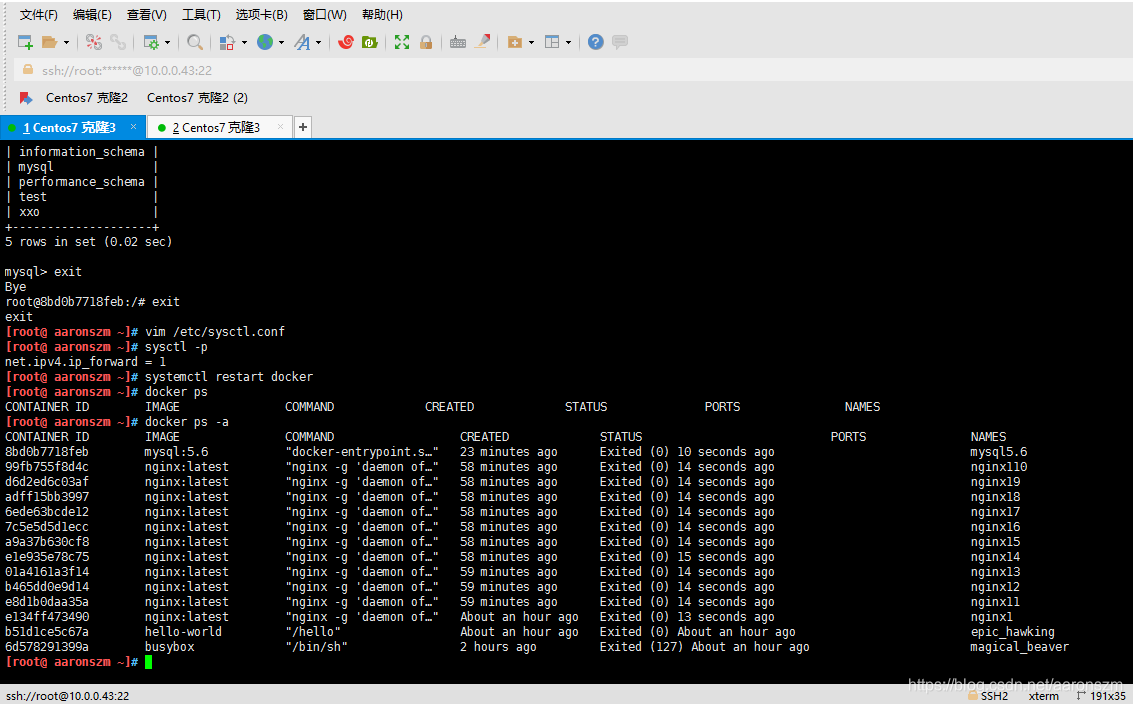Open the 编辑(E) menu
The height and width of the screenshot is (704, 1133).
pos(92,14)
